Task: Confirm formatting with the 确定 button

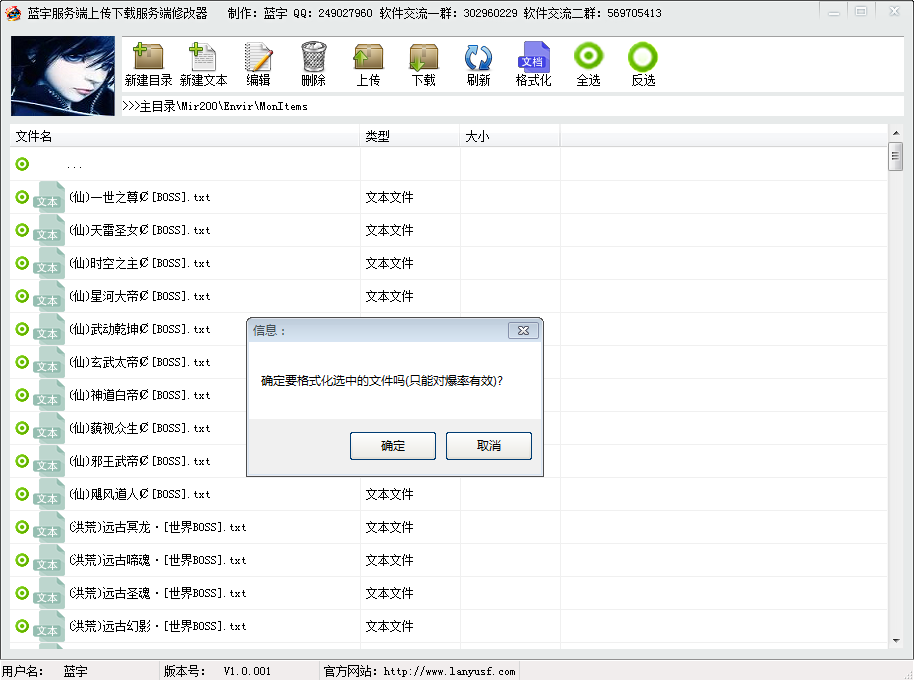Action: [x=393, y=446]
